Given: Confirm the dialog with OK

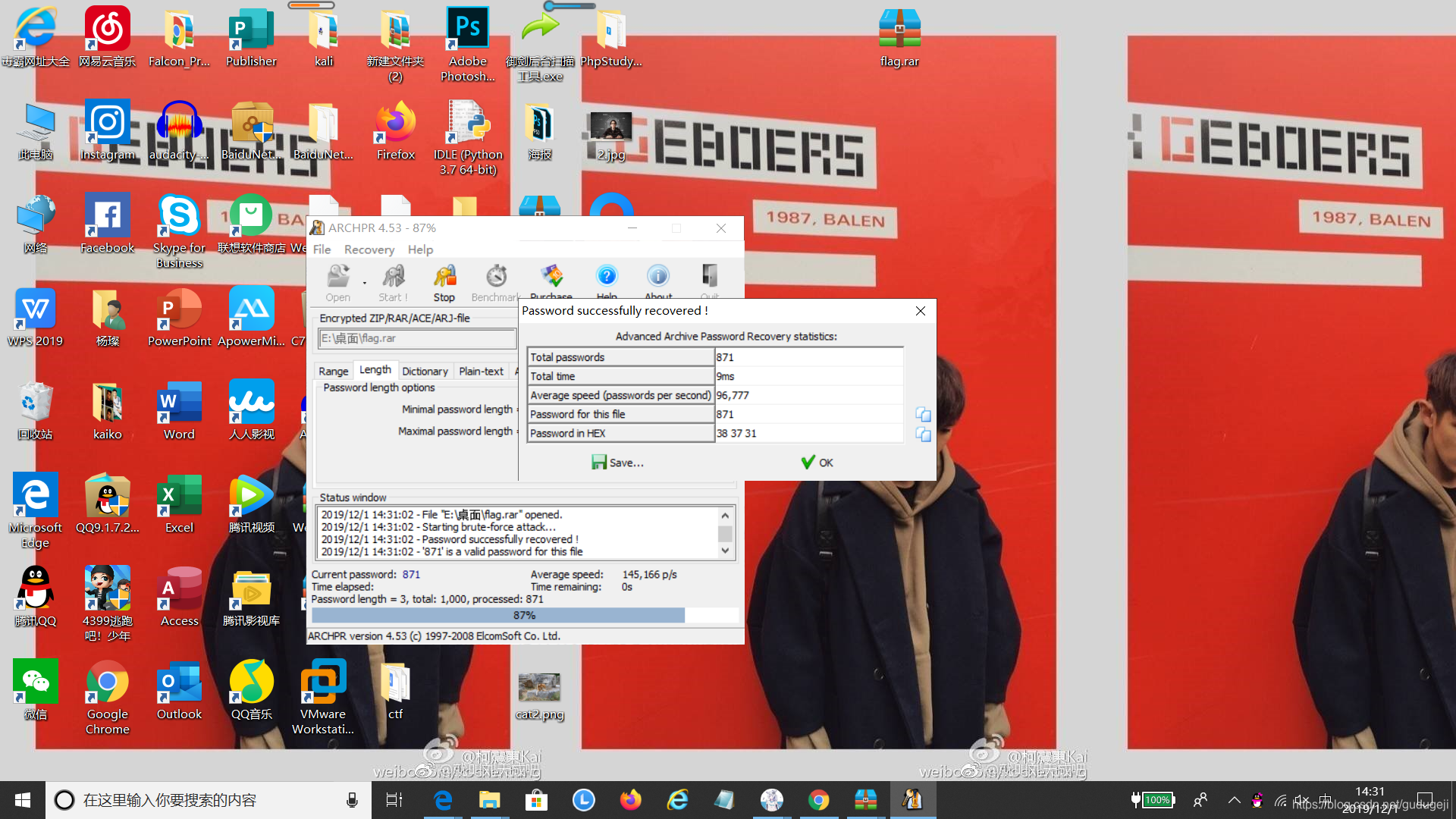Looking at the screenshot, I should 817,463.
